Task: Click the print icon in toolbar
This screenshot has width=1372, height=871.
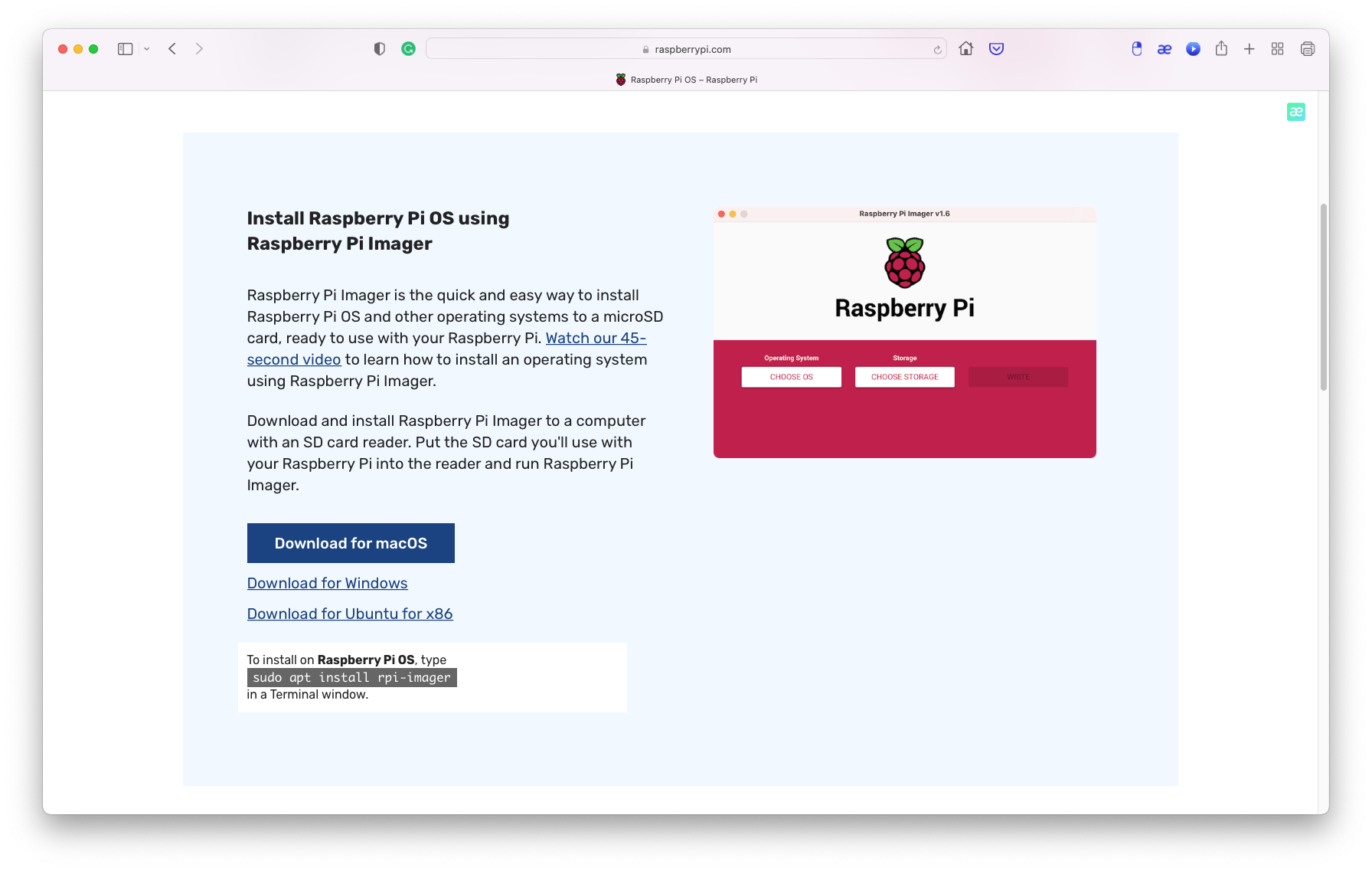Action: pos(1307,49)
